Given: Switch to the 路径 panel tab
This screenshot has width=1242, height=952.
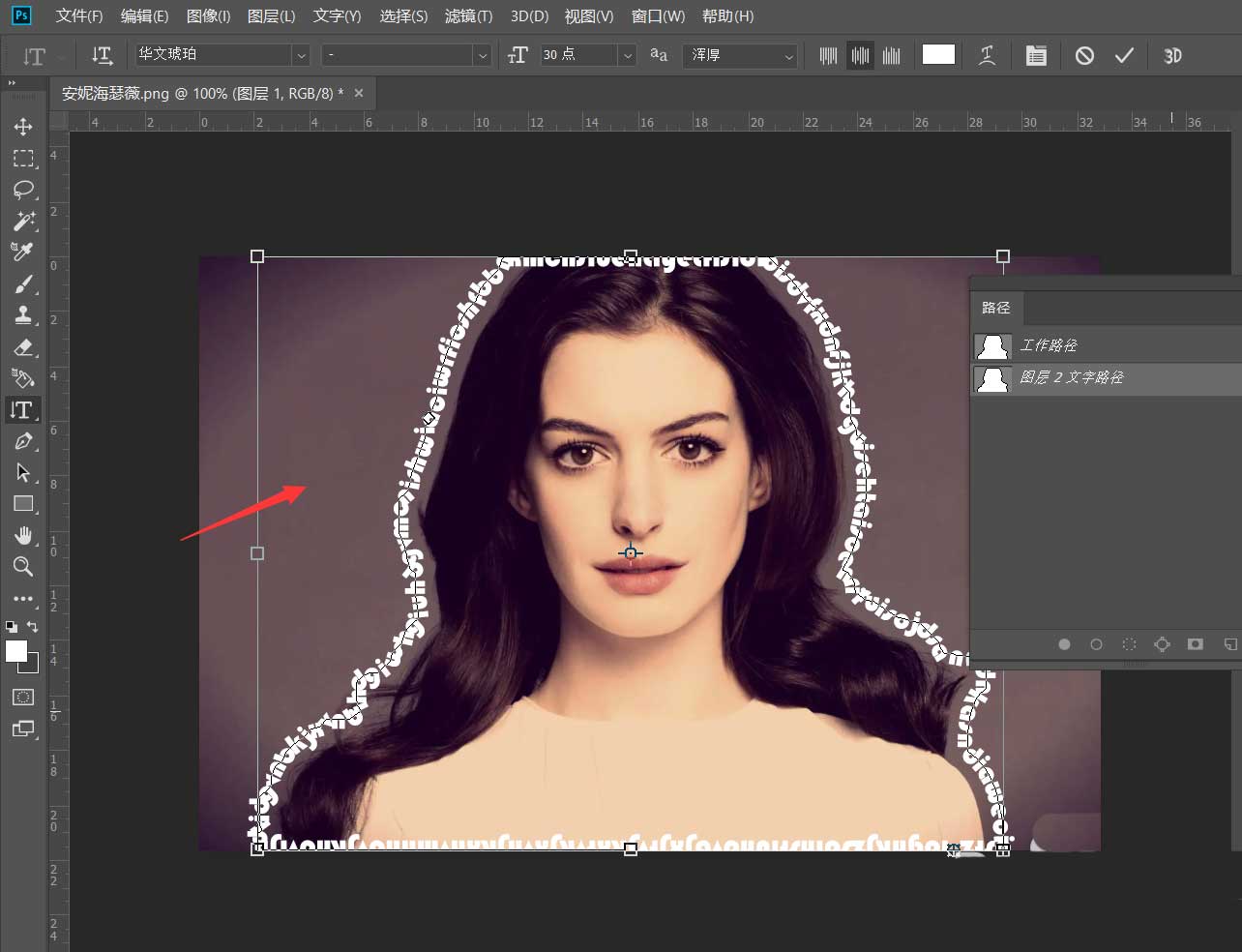Looking at the screenshot, I should click(995, 308).
